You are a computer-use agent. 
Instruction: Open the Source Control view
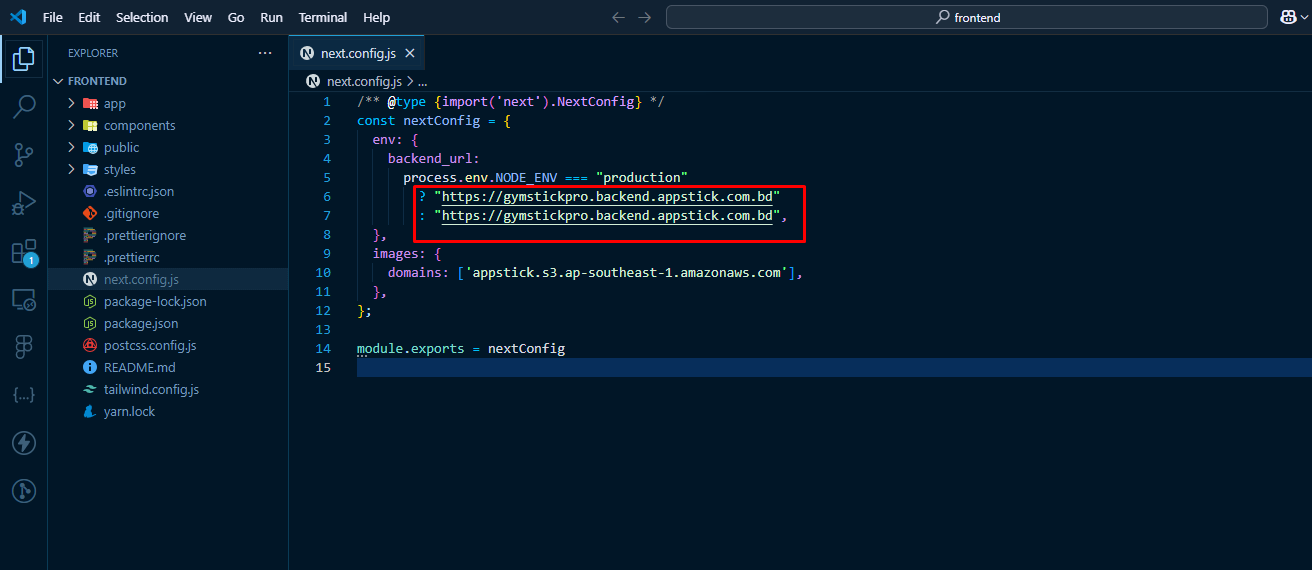tap(24, 154)
